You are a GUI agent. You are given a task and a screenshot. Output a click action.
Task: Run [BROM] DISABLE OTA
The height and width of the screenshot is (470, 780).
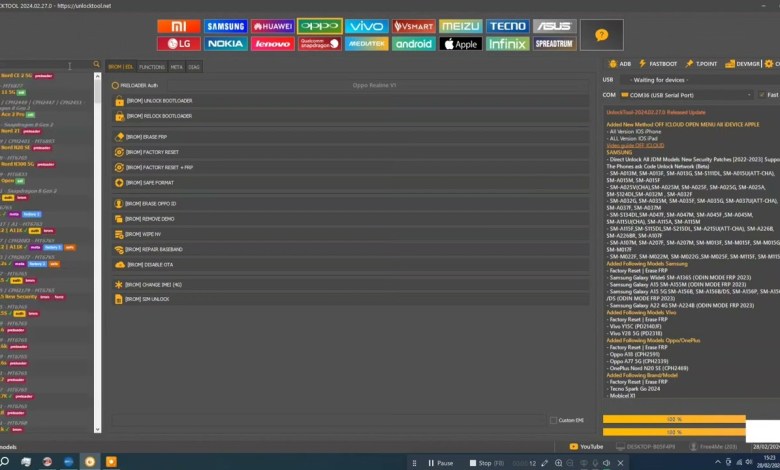pos(351,265)
